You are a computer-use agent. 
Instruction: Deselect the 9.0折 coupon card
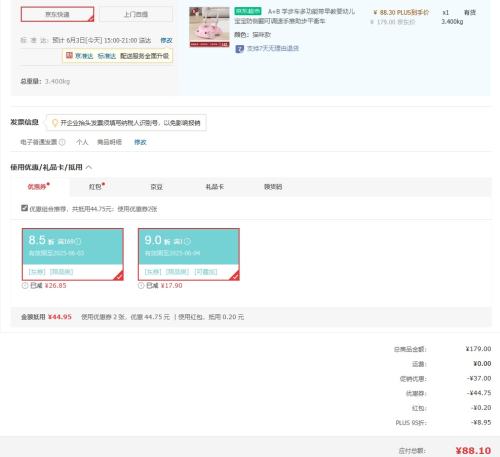click(x=189, y=254)
